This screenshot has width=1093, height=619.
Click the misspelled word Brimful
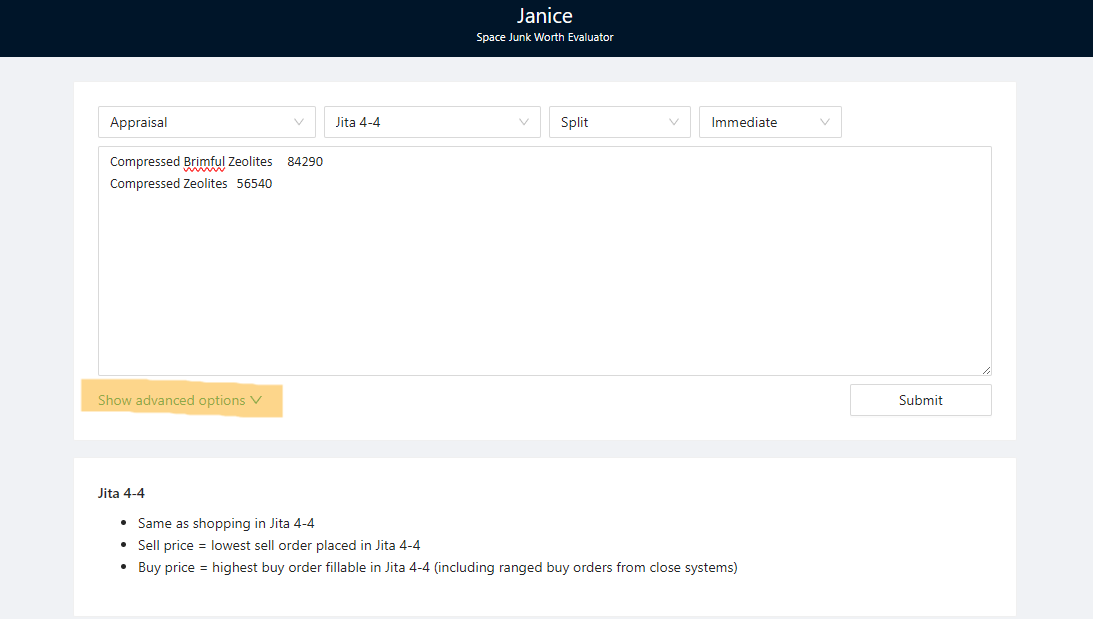(204, 161)
